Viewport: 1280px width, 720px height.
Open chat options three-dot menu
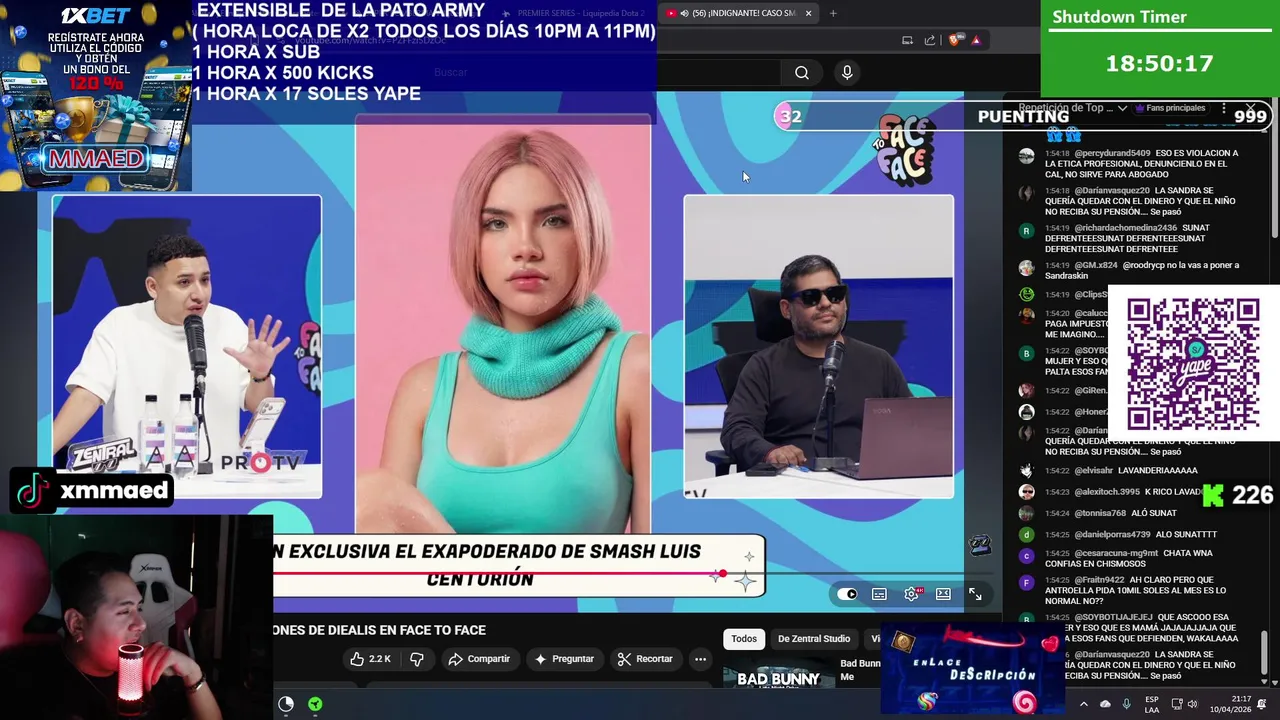(1223, 108)
